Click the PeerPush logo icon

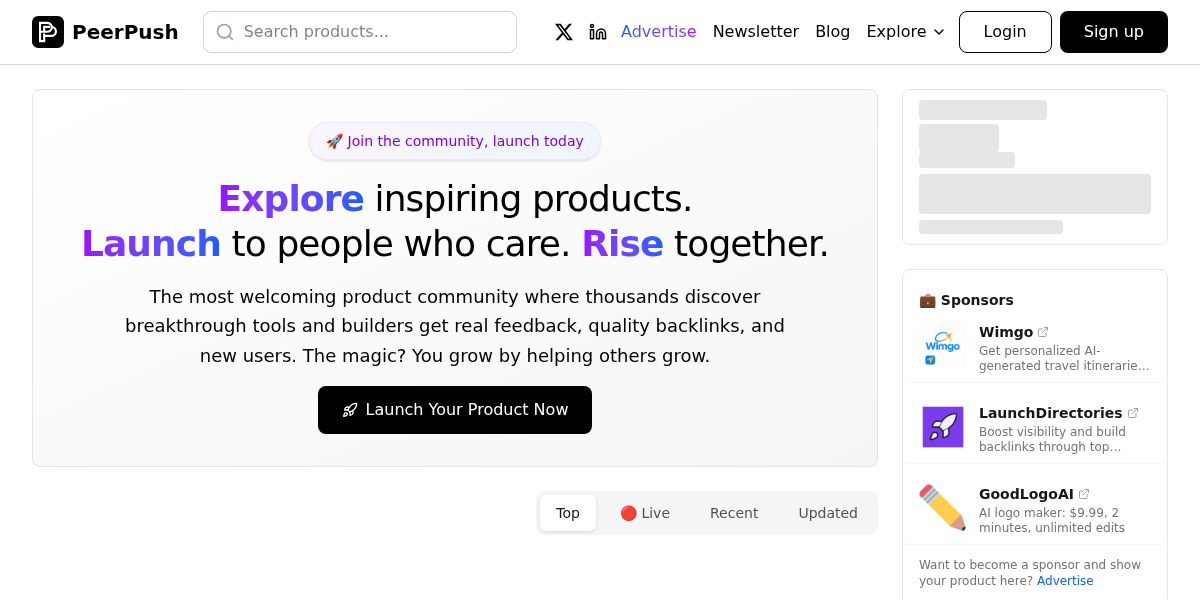tap(47, 31)
